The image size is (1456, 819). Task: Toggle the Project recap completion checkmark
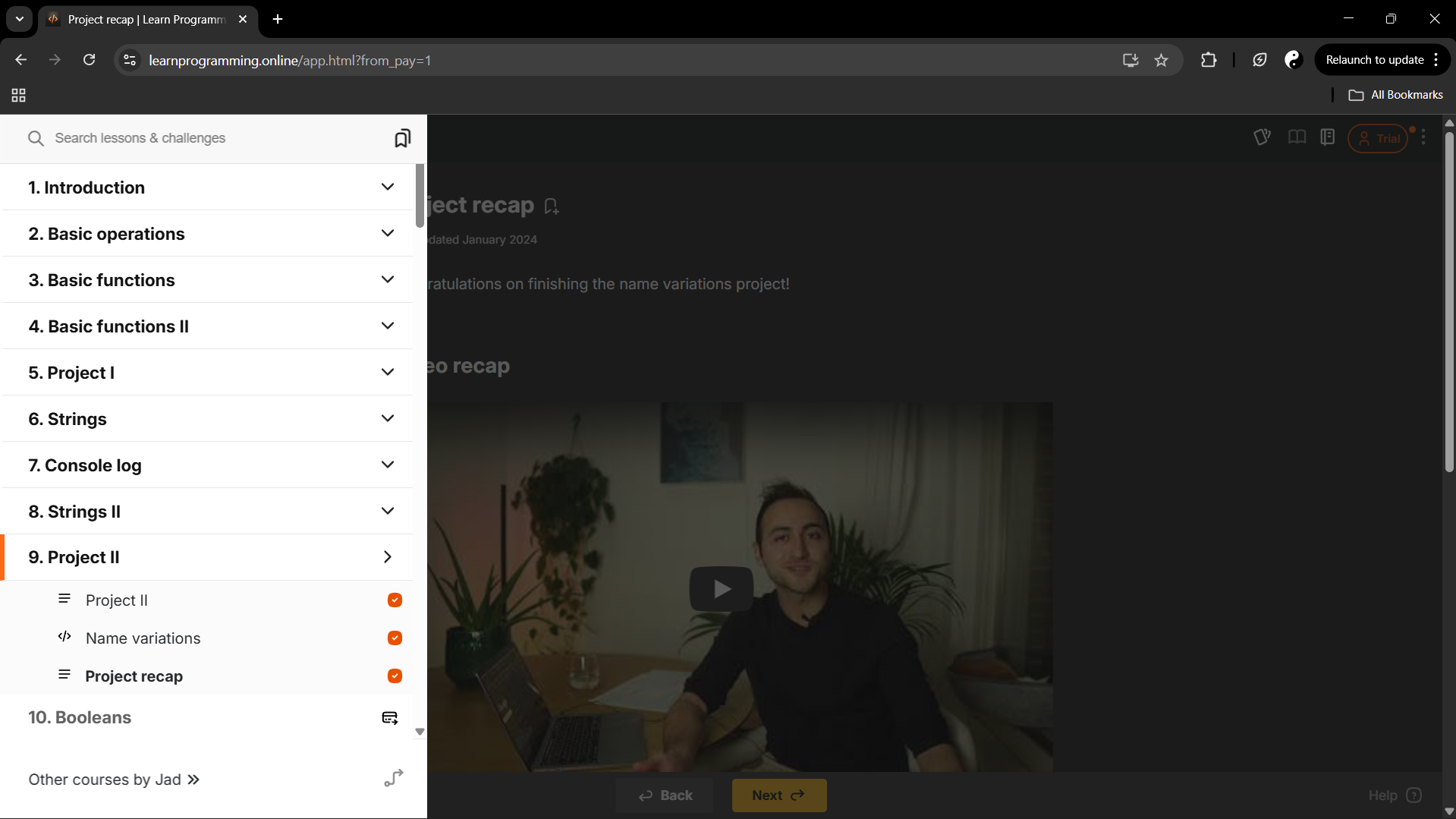pos(395,676)
